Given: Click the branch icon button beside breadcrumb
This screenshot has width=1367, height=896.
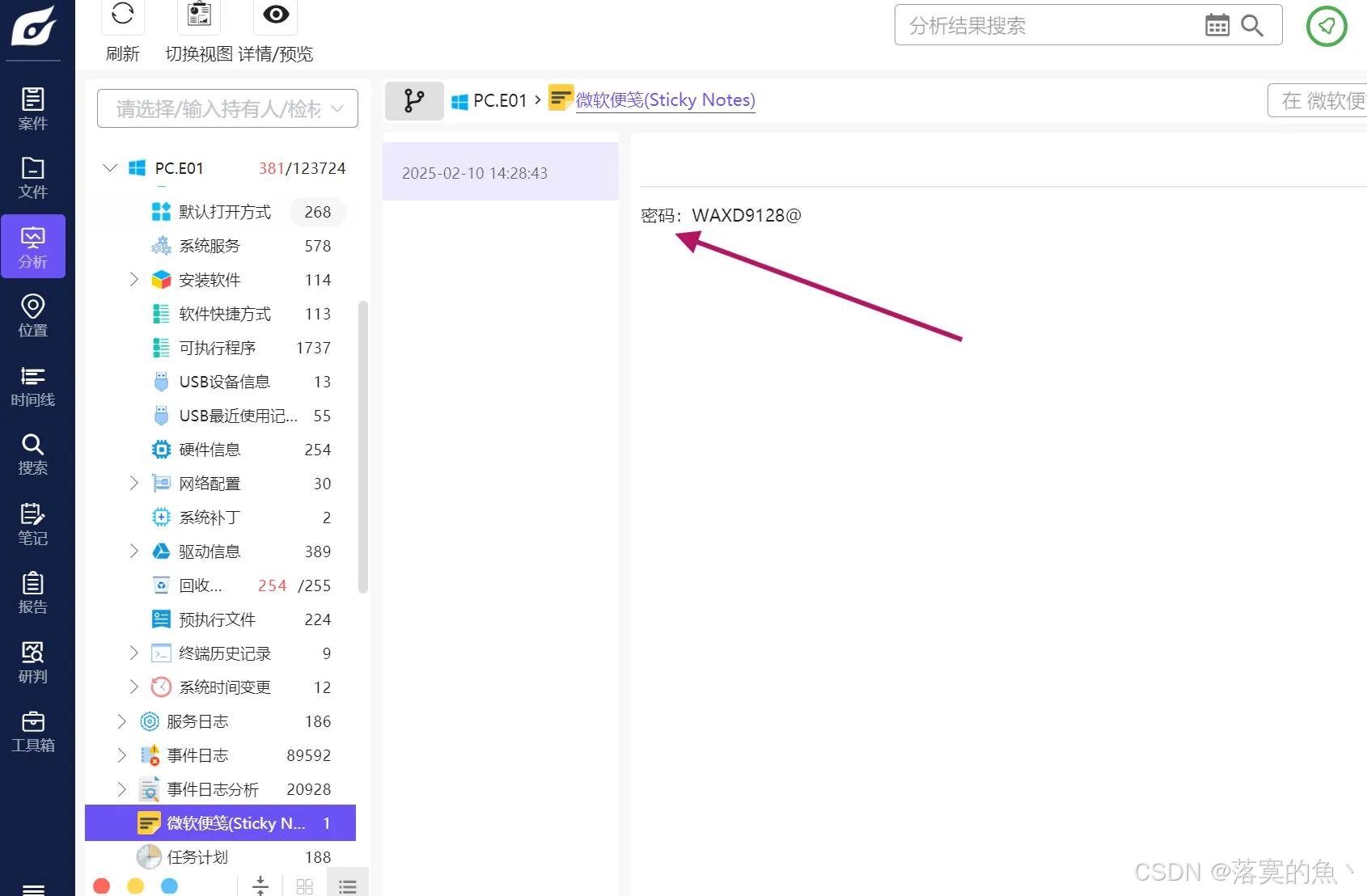Looking at the screenshot, I should (414, 100).
